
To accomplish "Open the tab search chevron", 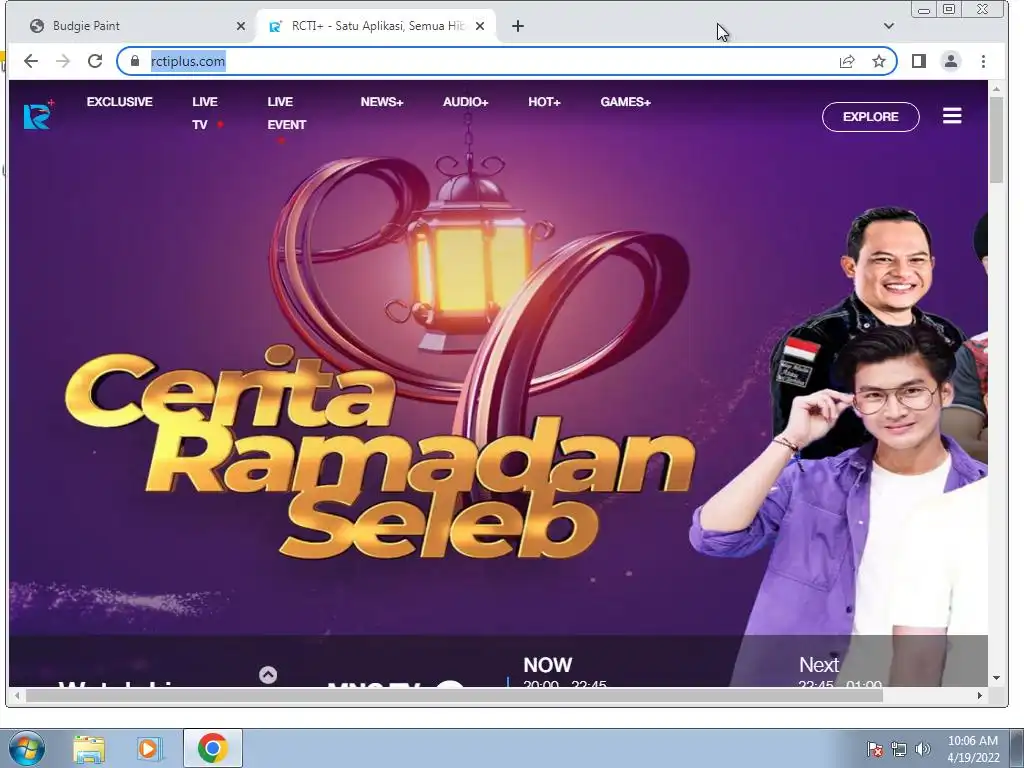I will (x=889, y=26).
